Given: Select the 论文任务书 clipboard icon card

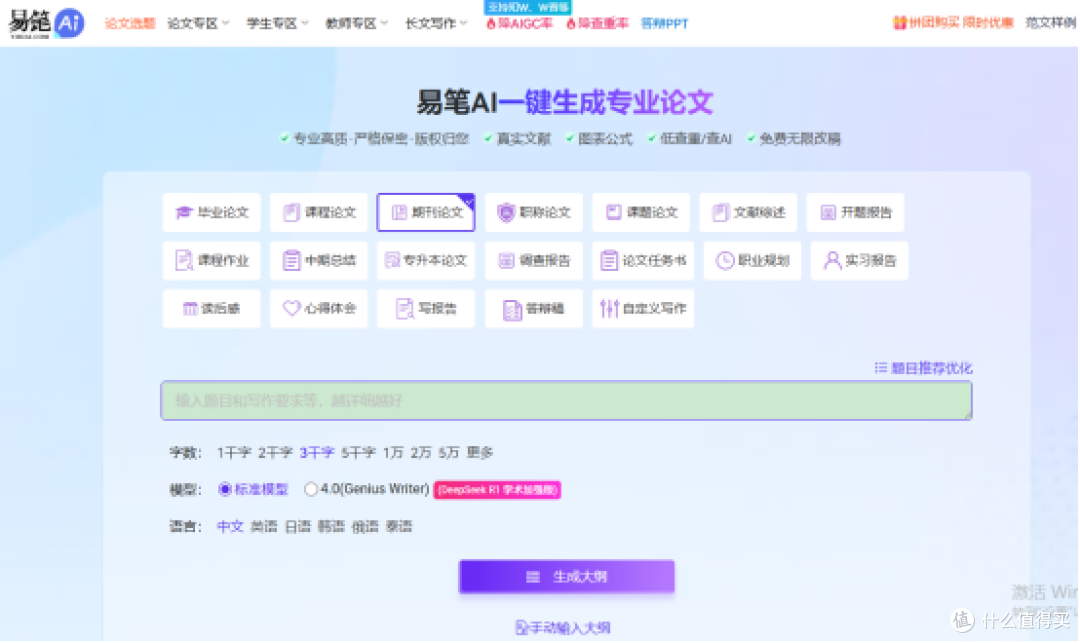Looking at the screenshot, I should 643,261.
